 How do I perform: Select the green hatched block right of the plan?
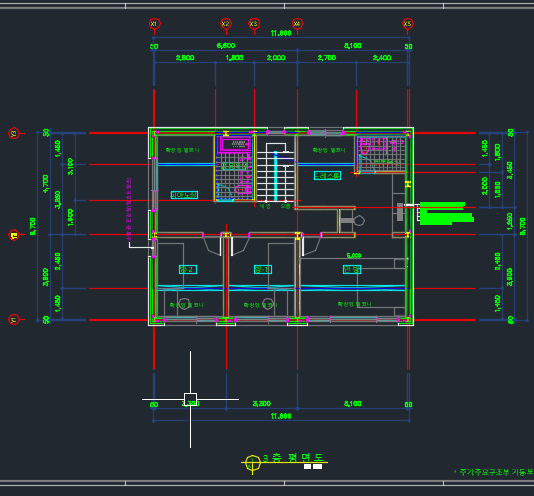click(x=446, y=214)
